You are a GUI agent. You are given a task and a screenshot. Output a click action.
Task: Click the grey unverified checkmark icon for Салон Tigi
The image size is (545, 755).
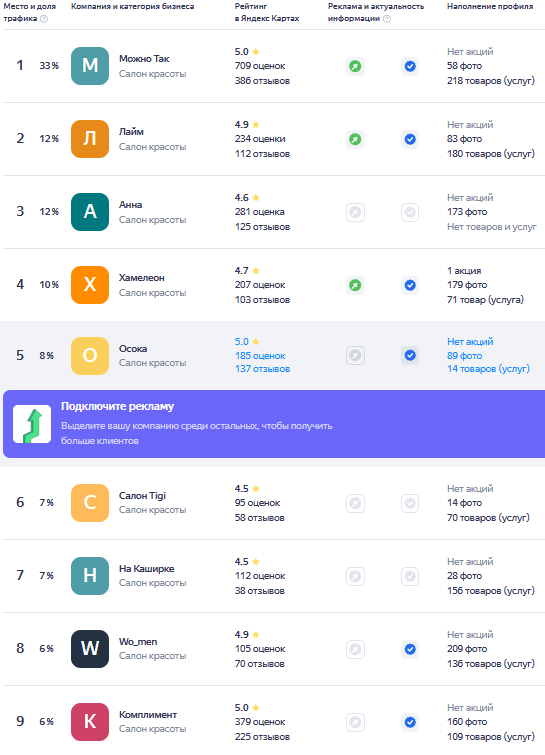(410, 504)
